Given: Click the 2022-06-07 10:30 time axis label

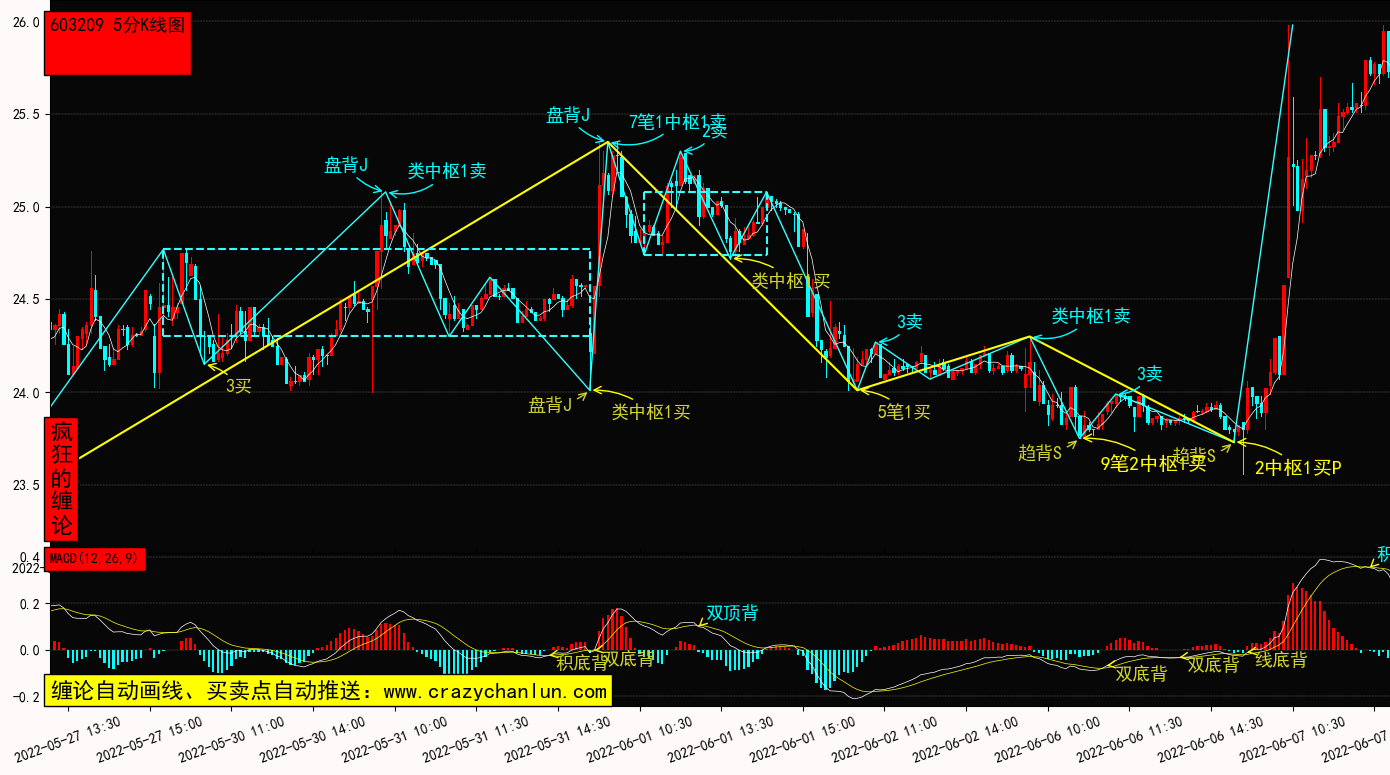Looking at the screenshot, I should pos(1283,739).
